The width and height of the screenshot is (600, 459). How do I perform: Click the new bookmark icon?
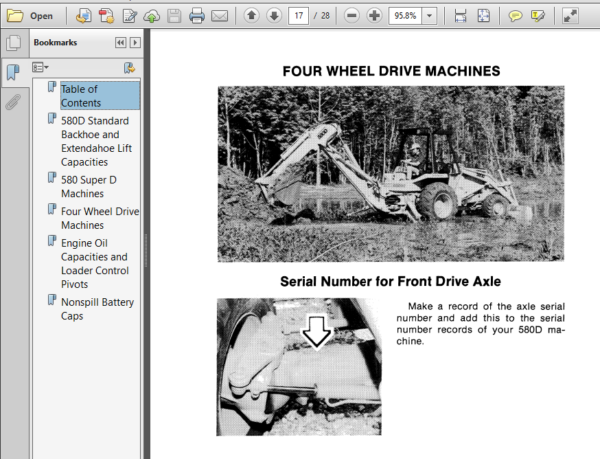pyautogui.click(x=129, y=68)
